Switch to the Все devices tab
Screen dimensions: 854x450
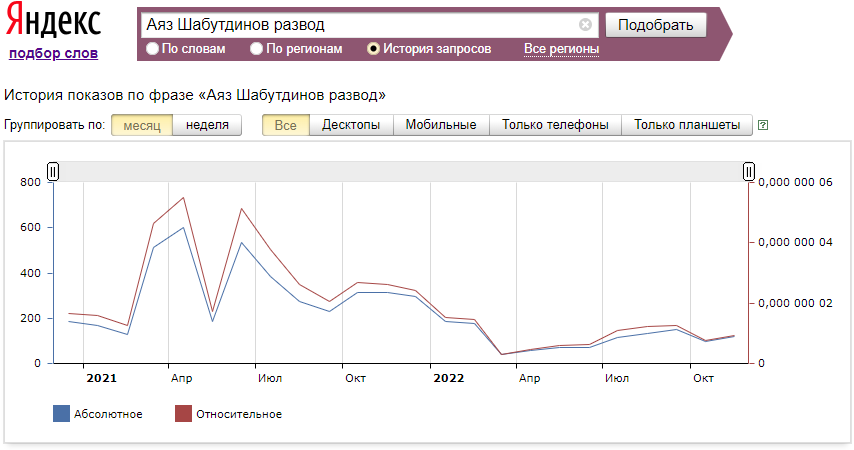[285, 125]
